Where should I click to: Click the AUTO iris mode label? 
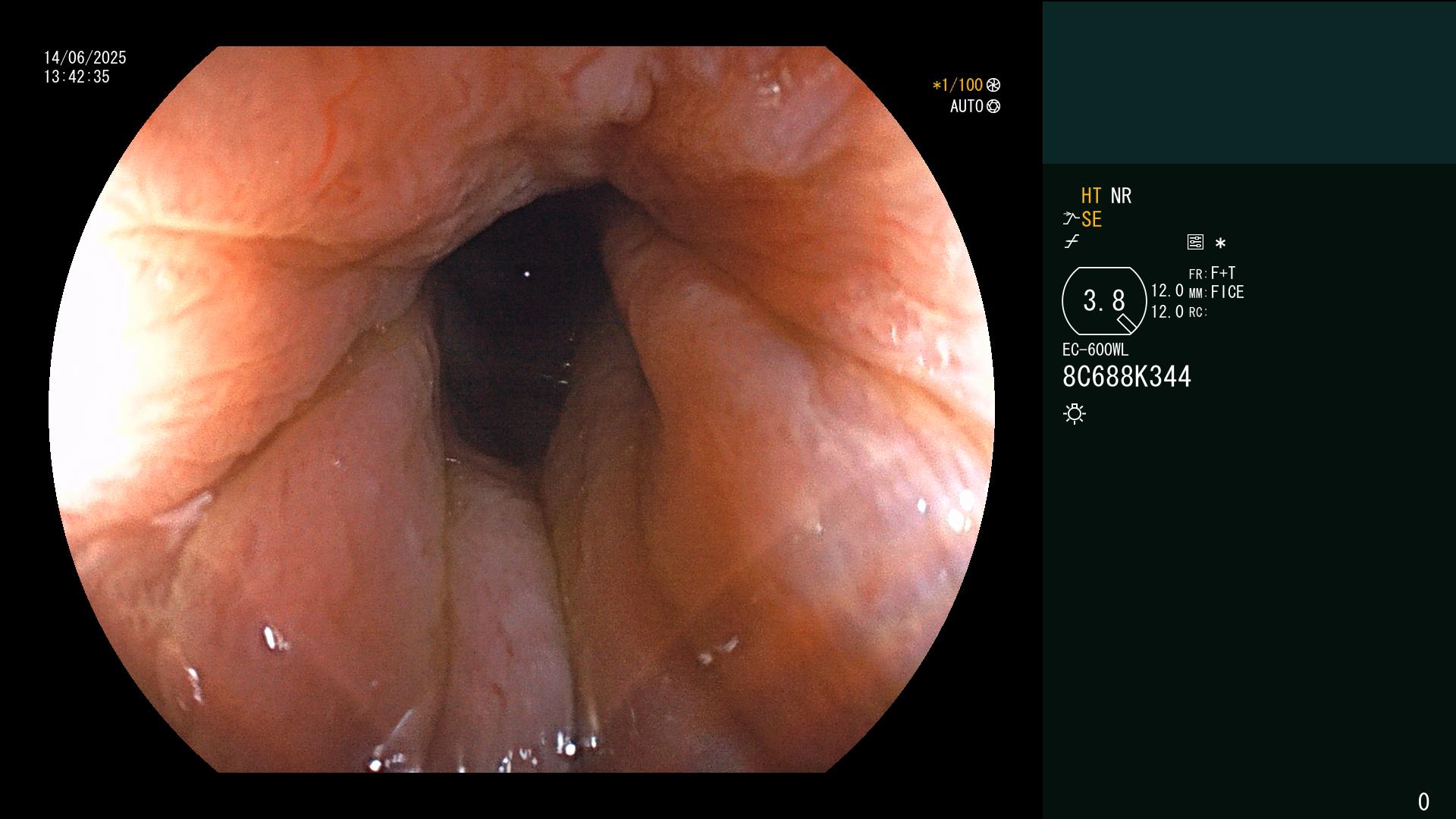click(967, 106)
